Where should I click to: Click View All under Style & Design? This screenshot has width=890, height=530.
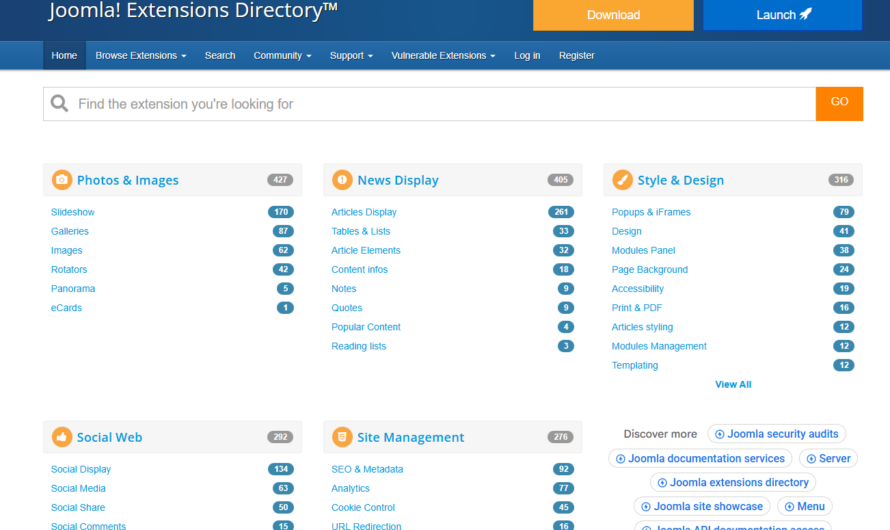(x=733, y=384)
